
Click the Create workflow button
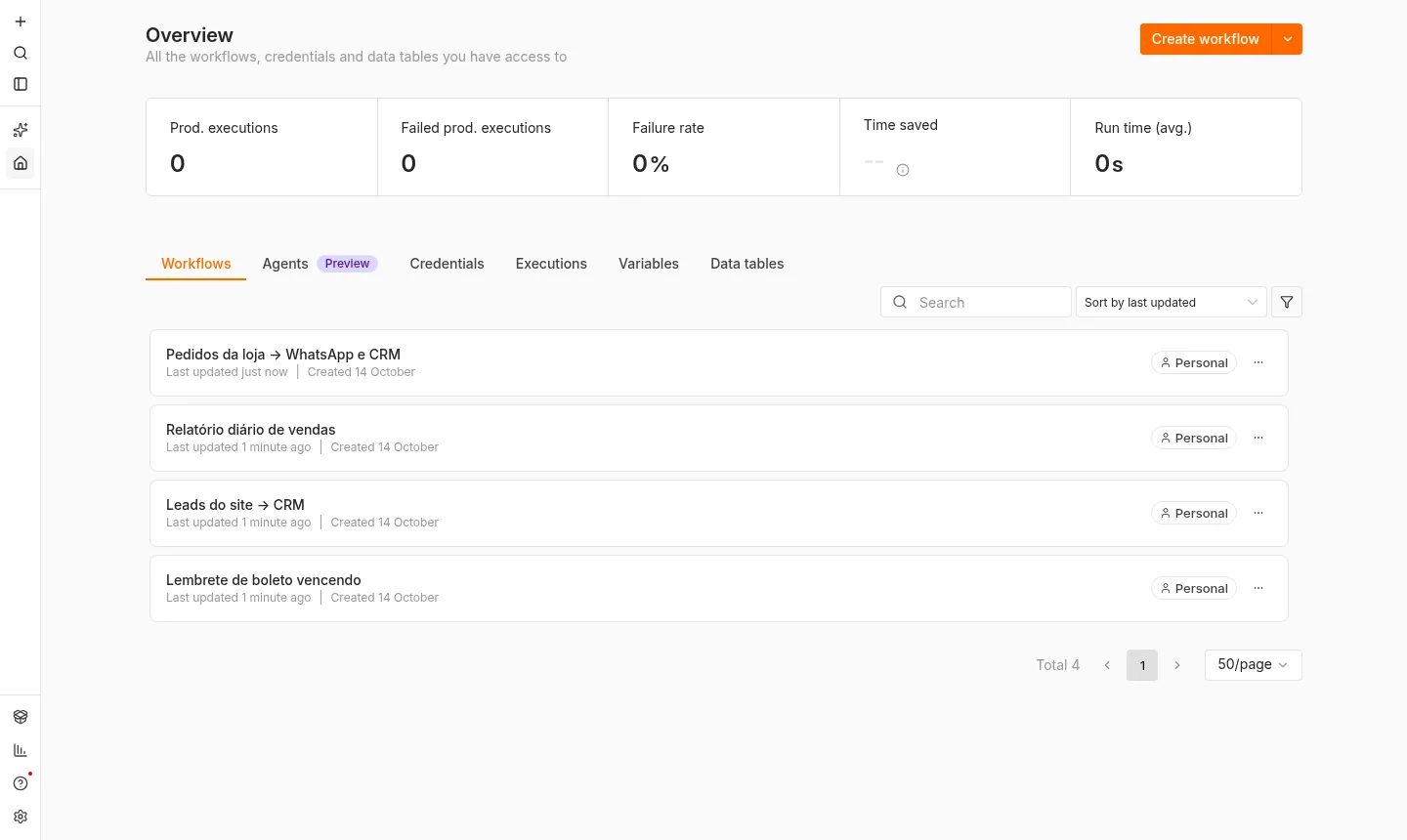(1206, 39)
